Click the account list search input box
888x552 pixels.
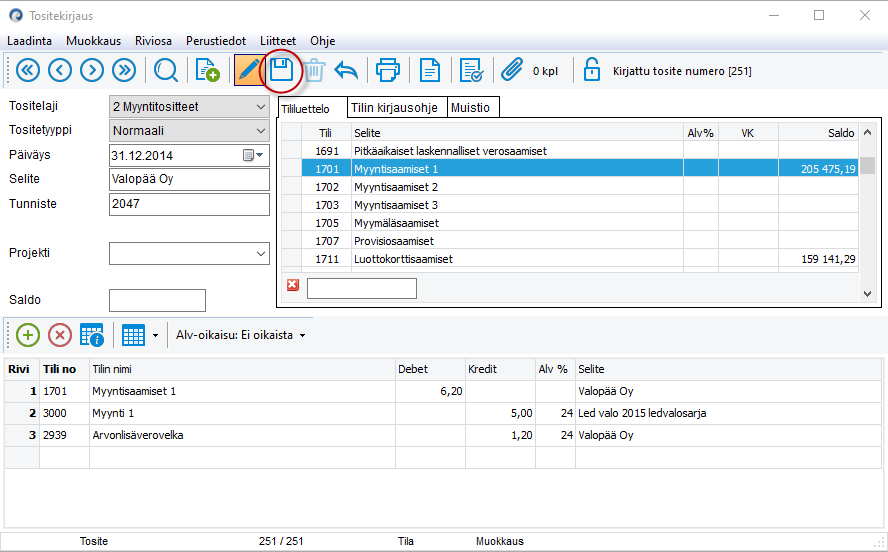click(x=362, y=288)
